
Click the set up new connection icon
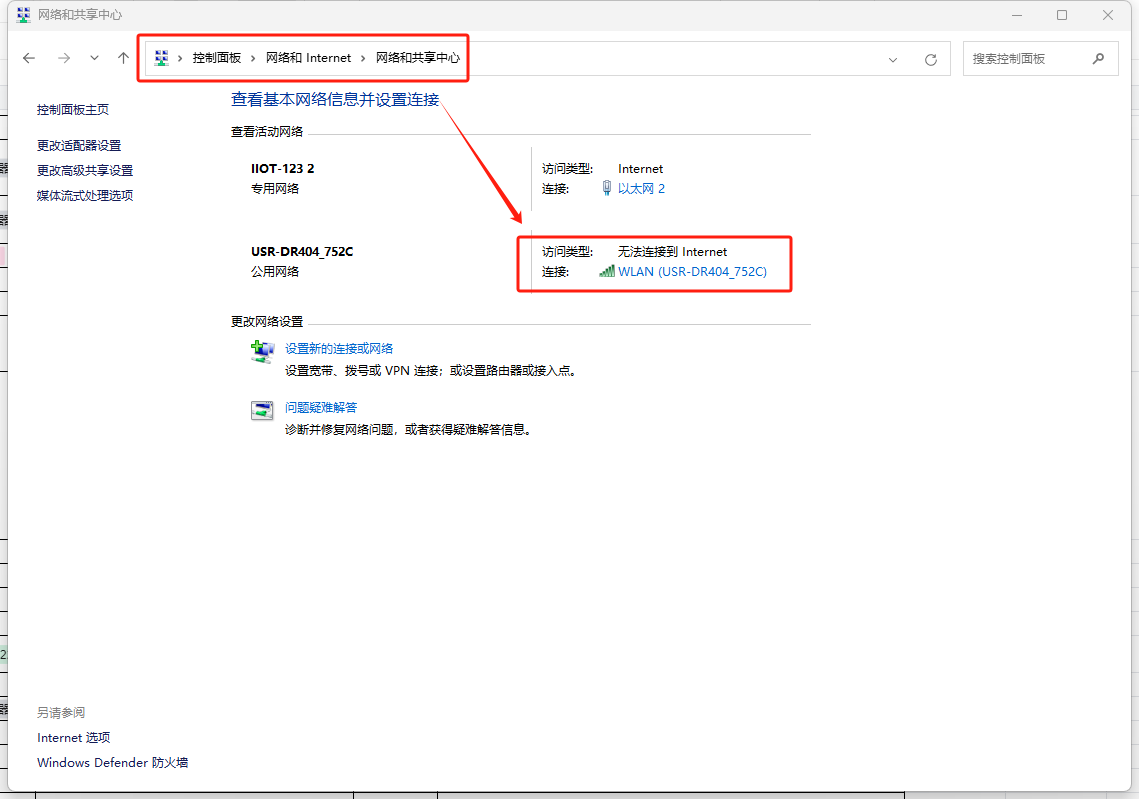(262, 352)
